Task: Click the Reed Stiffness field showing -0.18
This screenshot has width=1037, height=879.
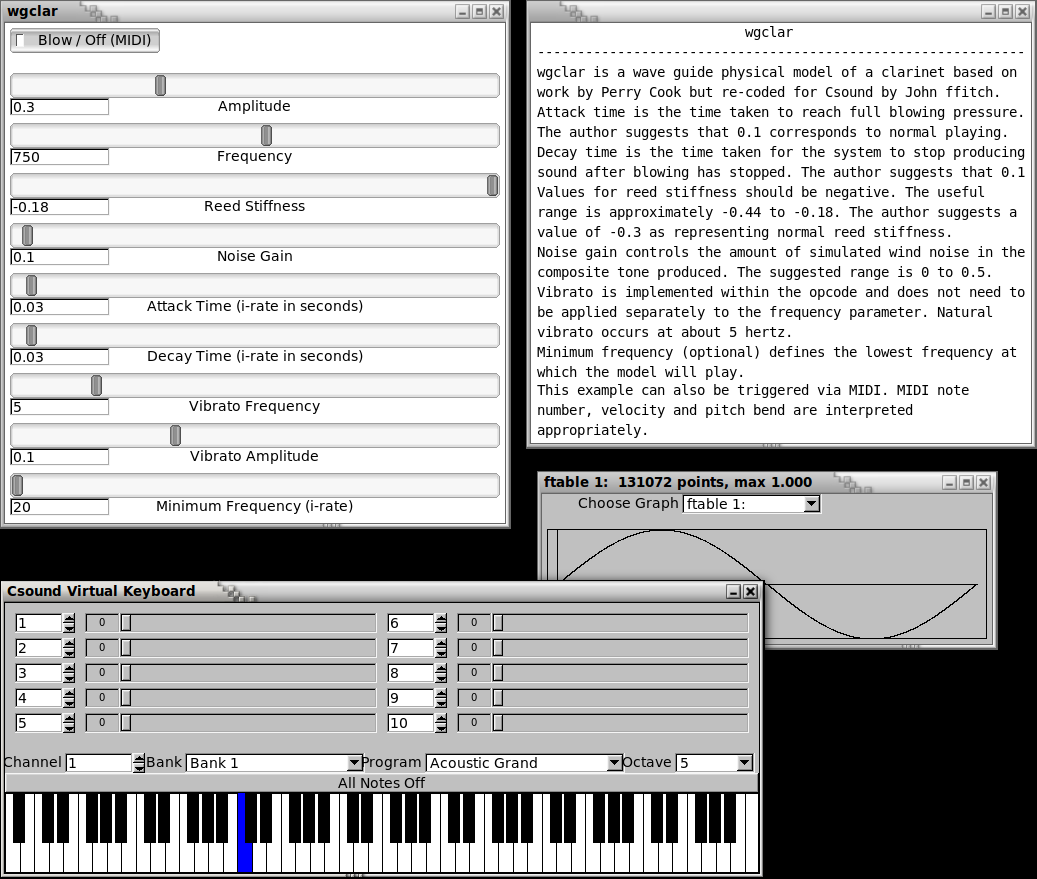Action: tap(60, 207)
